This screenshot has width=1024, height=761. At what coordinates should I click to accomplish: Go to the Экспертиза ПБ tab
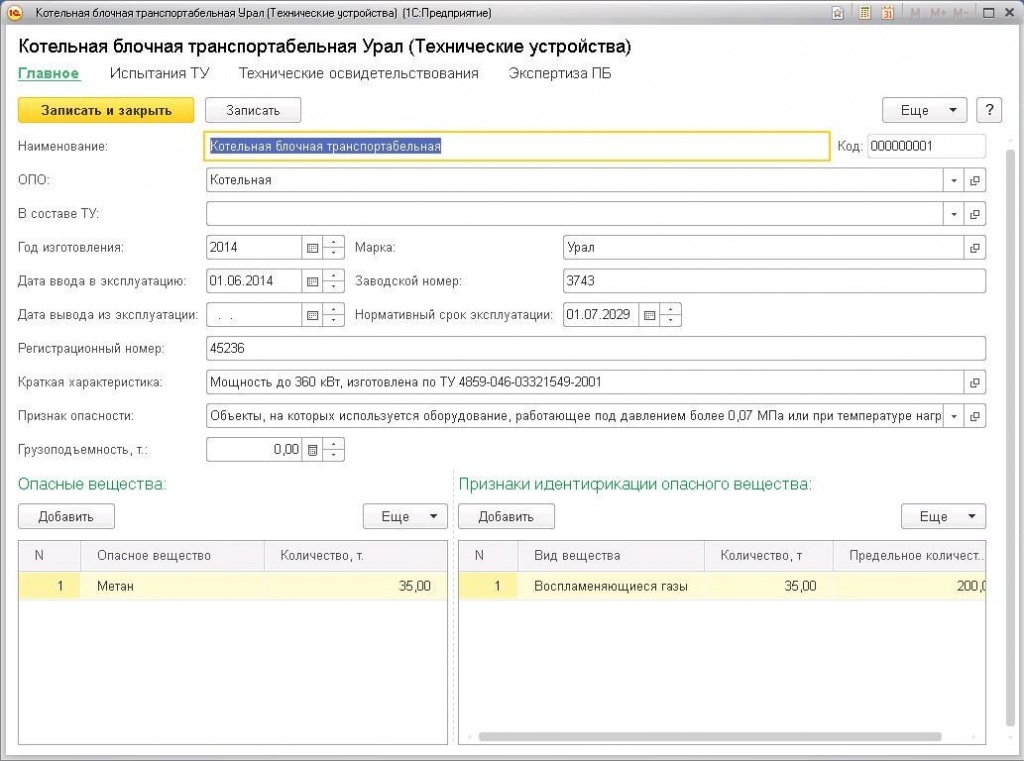coord(559,73)
